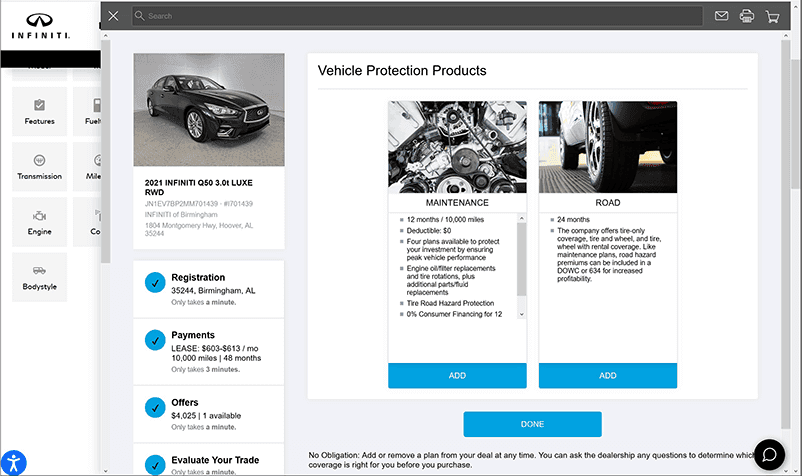
Task: Click the INFINITI logo
Action: (40, 26)
